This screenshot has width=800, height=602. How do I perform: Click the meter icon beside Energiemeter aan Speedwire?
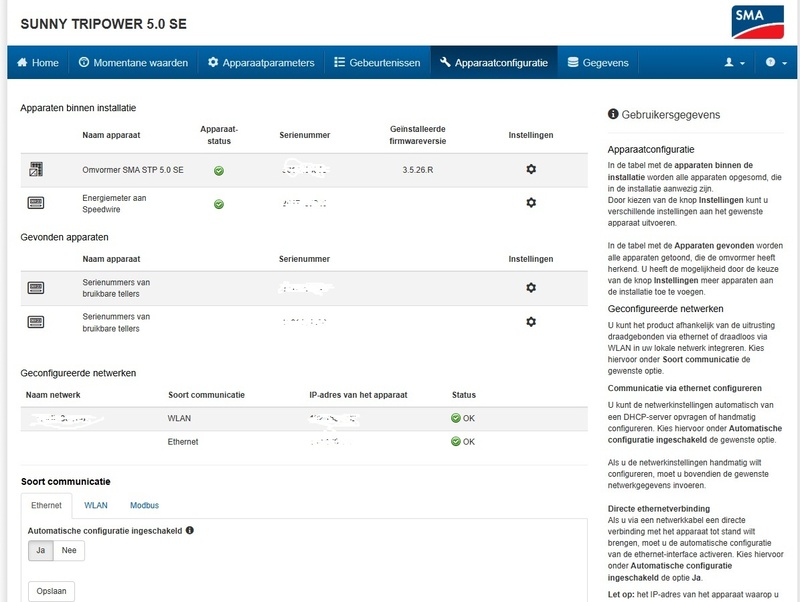pos(36,203)
